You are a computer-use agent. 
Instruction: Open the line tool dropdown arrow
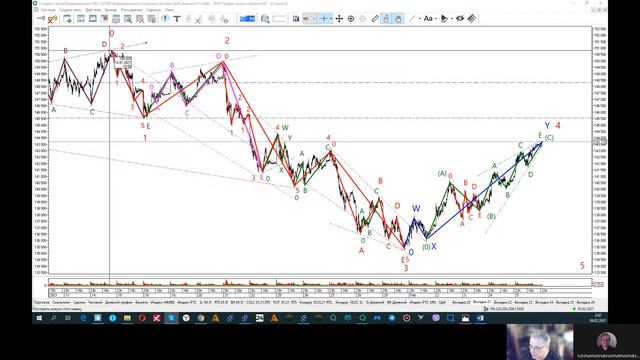point(420,19)
